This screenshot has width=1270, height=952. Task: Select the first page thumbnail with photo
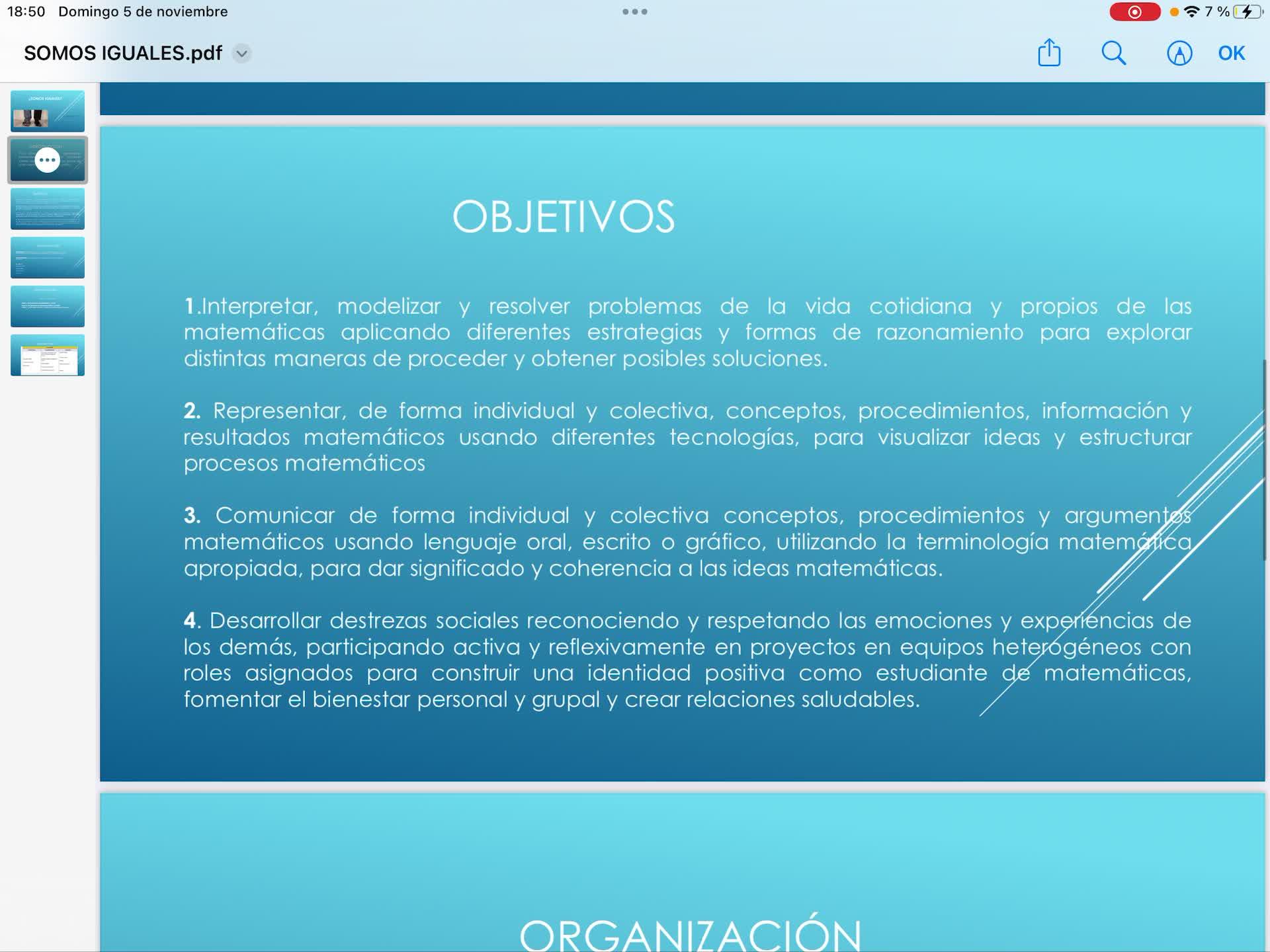(48, 111)
